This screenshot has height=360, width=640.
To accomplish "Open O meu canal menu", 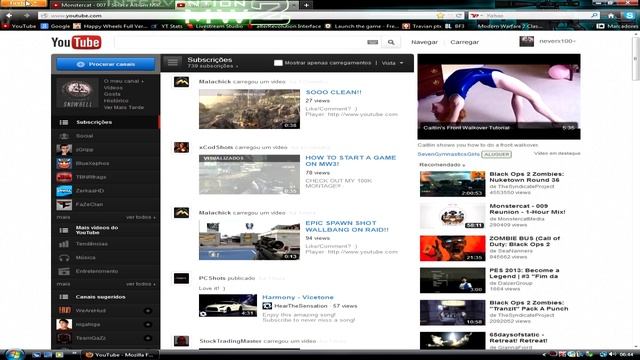I will [124, 81].
